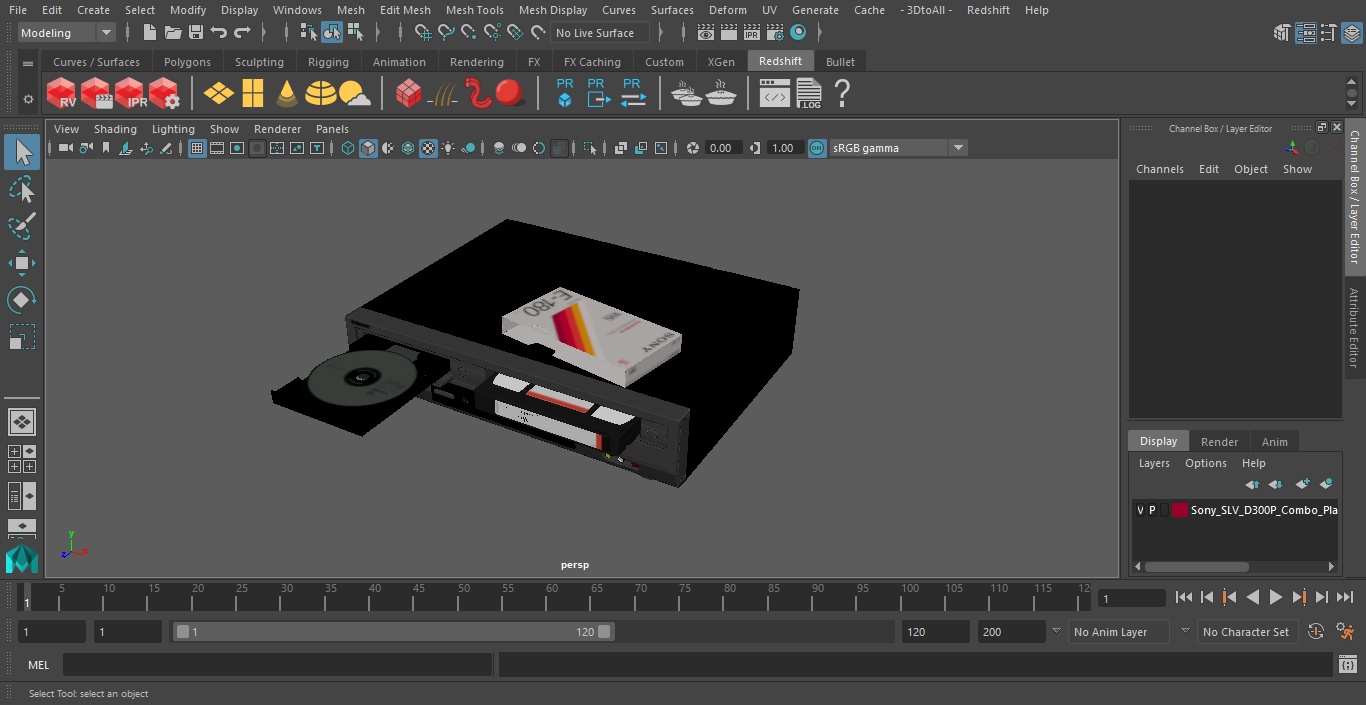
Task: Toggle the viewport grid display
Action: pyautogui.click(x=197, y=148)
